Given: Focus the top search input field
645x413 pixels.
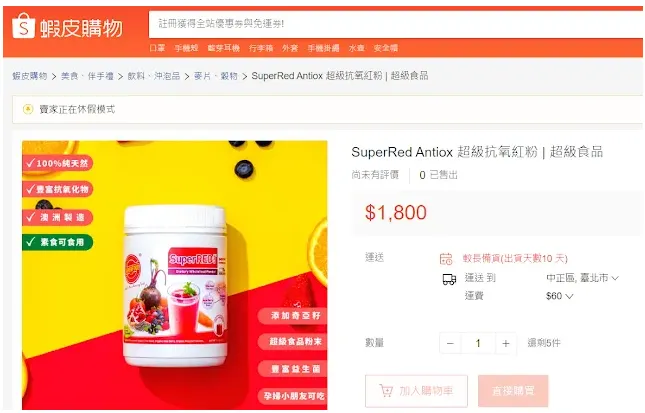Looking at the screenshot, I should point(396,24).
